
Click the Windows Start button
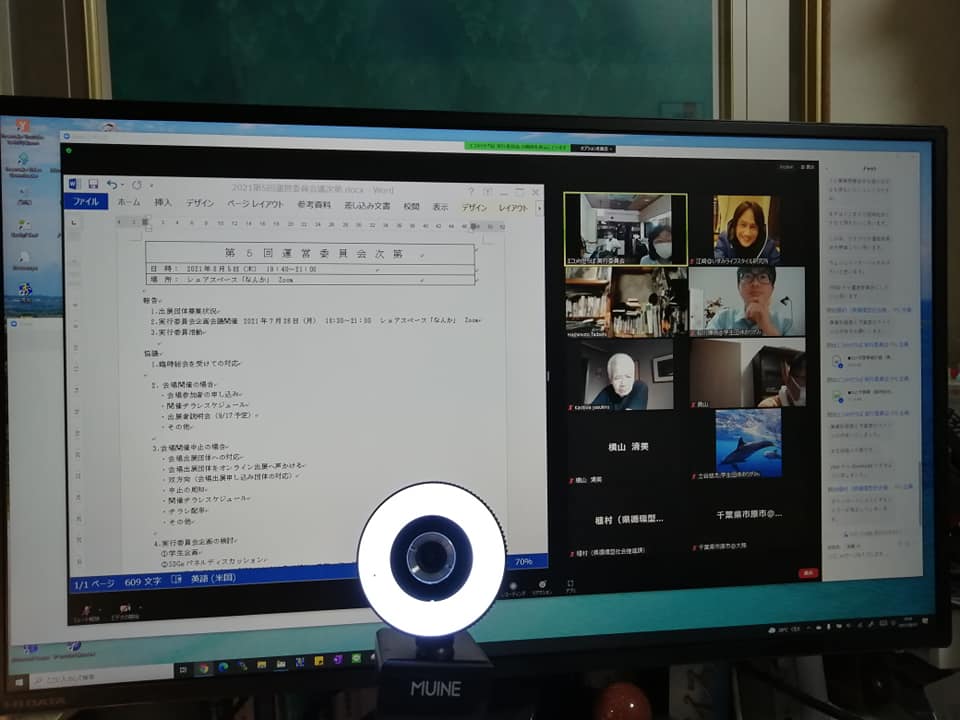[x=18, y=681]
